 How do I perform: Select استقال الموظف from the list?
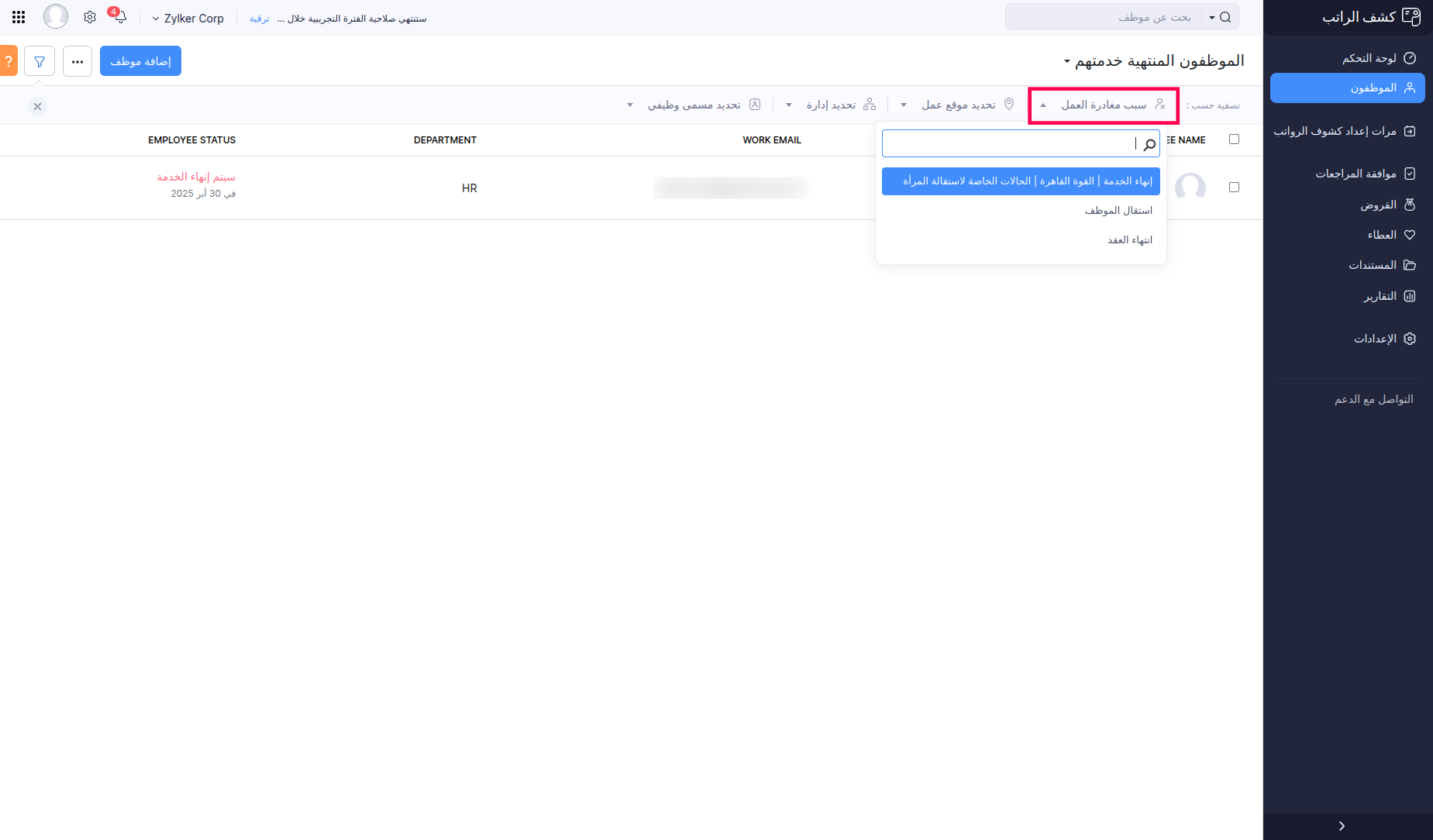1118,210
